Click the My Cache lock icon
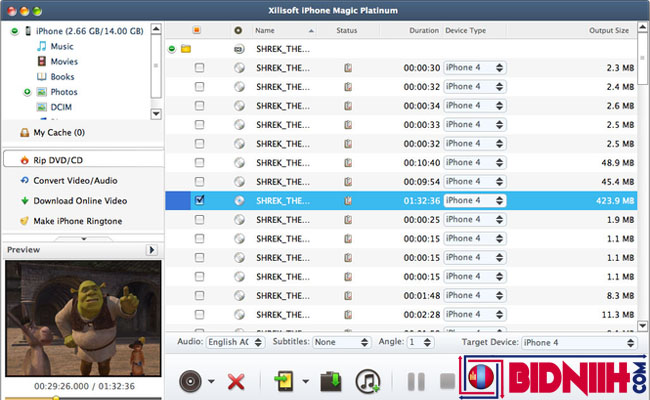The width and height of the screenshot is (650, 400). pos(24,133)
